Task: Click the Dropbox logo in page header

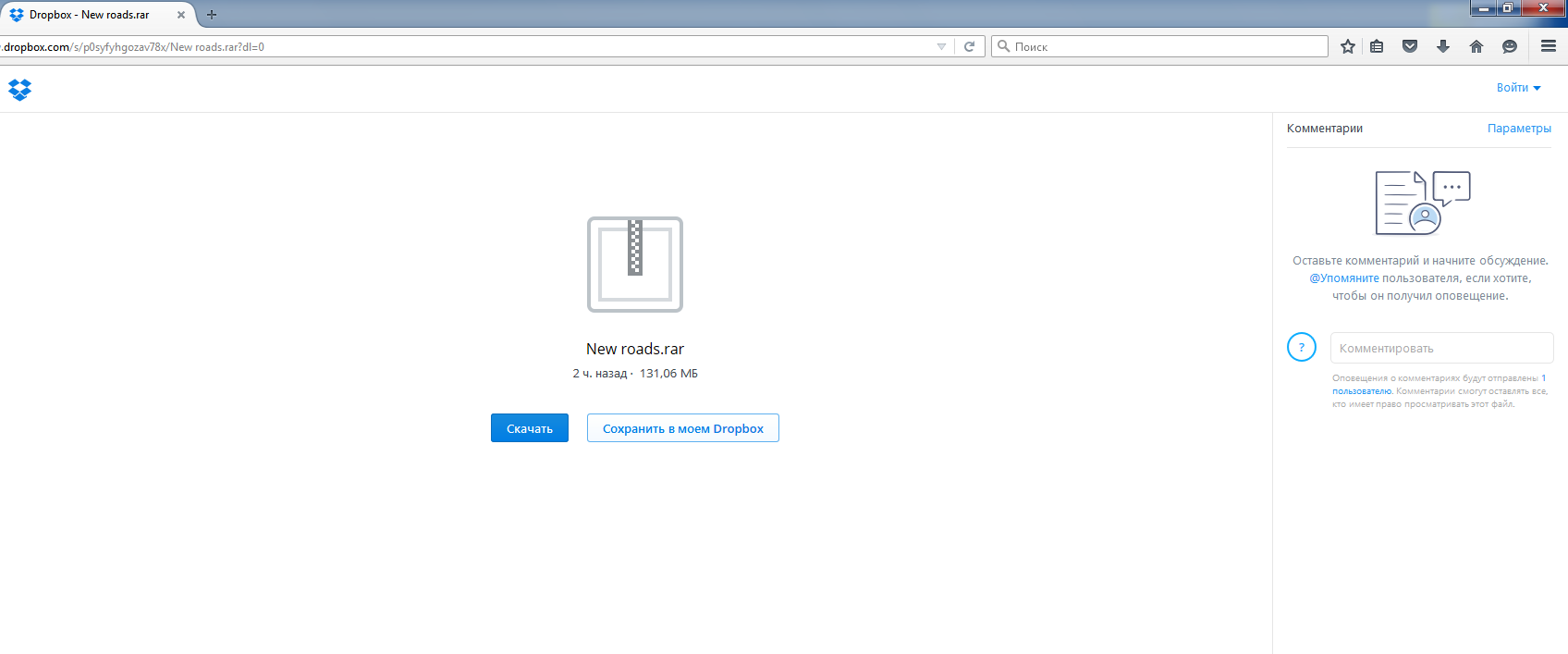Action: 19,90
